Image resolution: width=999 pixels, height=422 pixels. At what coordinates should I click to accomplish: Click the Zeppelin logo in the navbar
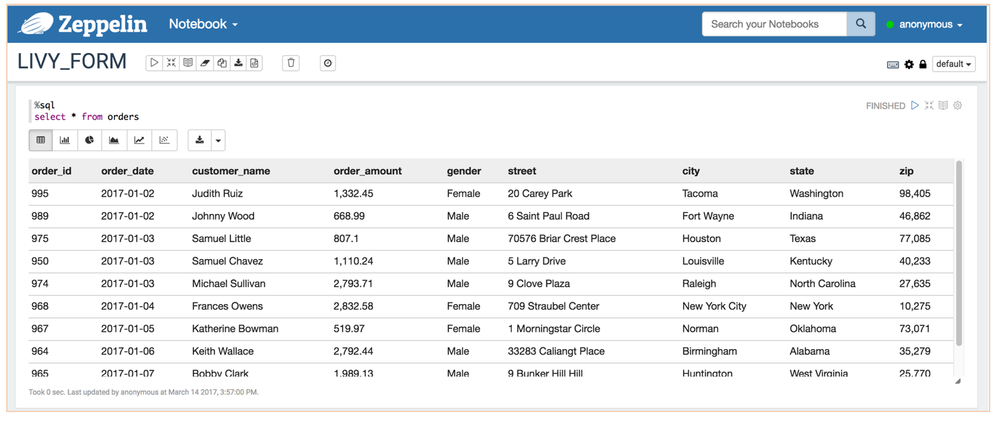pos(83,24)
